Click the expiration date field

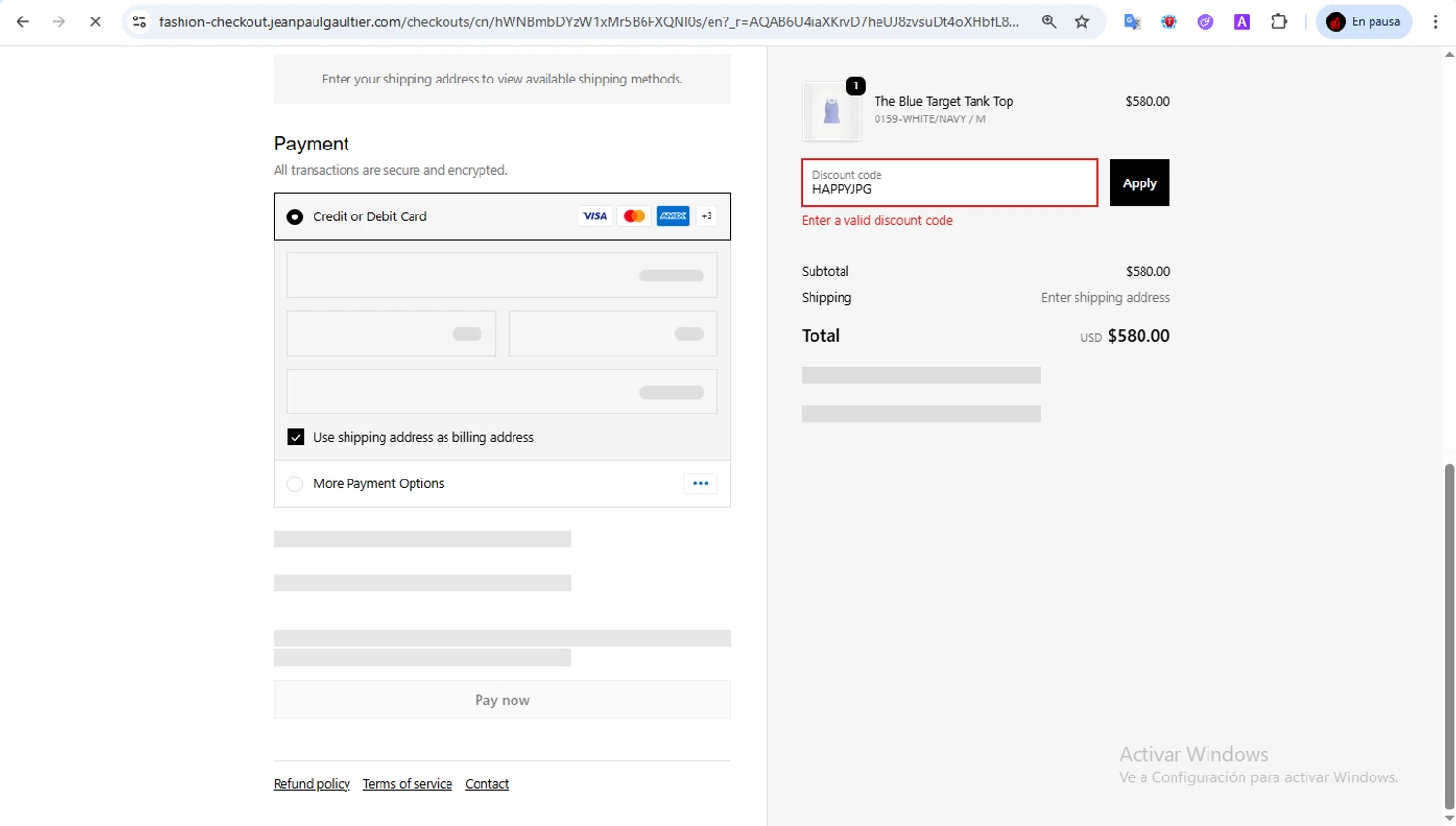tap(391, 334)
